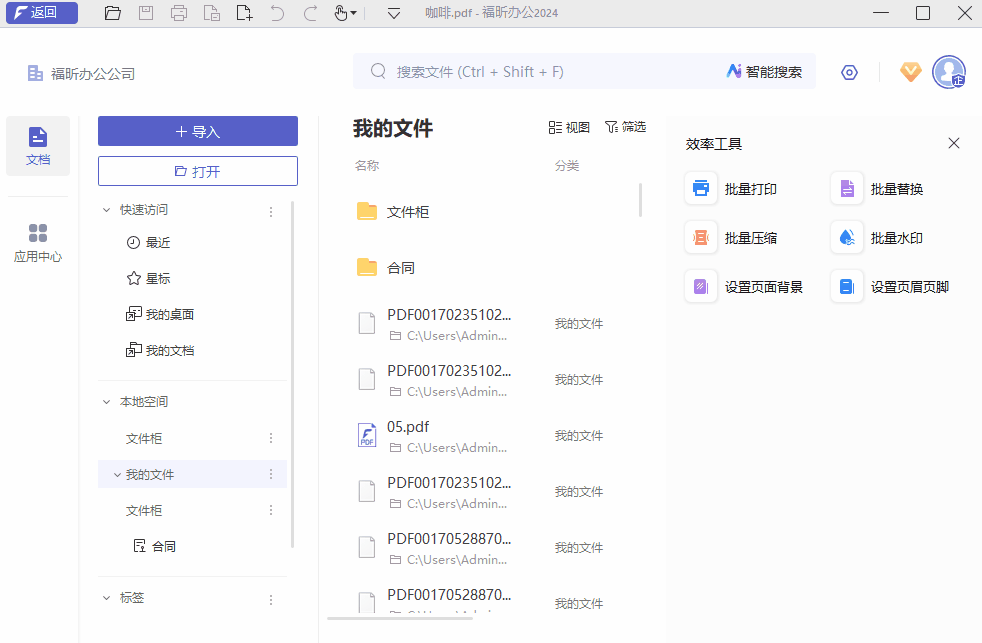Click the 导入 import button
The width and height of the screenshot is (982, 643).
point(197,131)
